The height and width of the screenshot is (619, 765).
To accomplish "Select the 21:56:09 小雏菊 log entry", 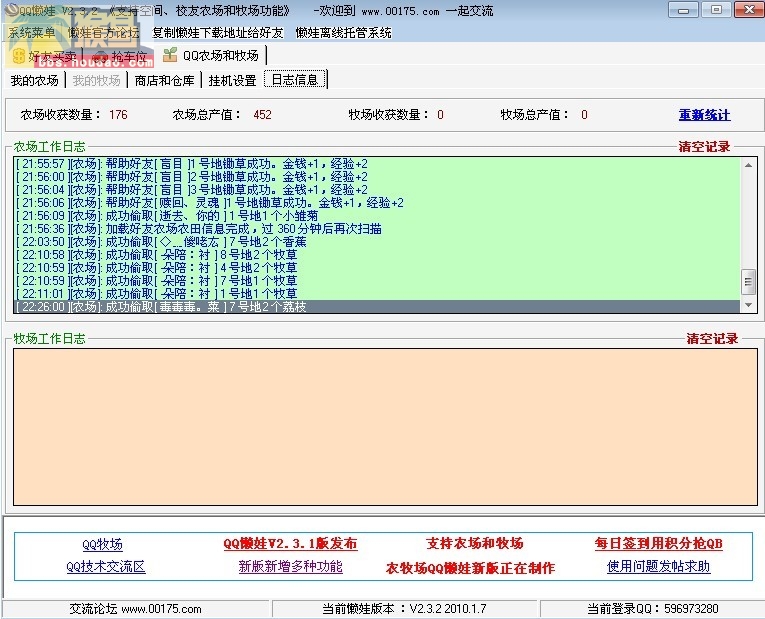I will click(x=377, y=216).
